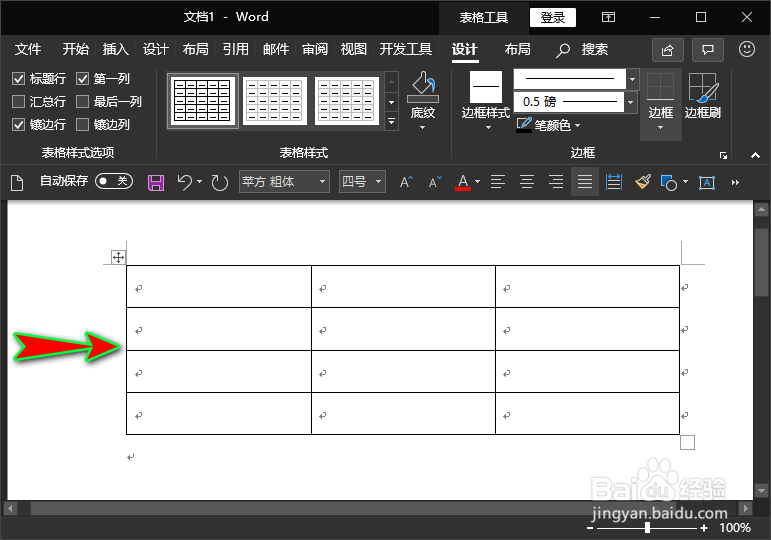Open the 0.5 磅 line weight dropdown
The width and height of the screenshot is (771, 540).
pos(630,102)
